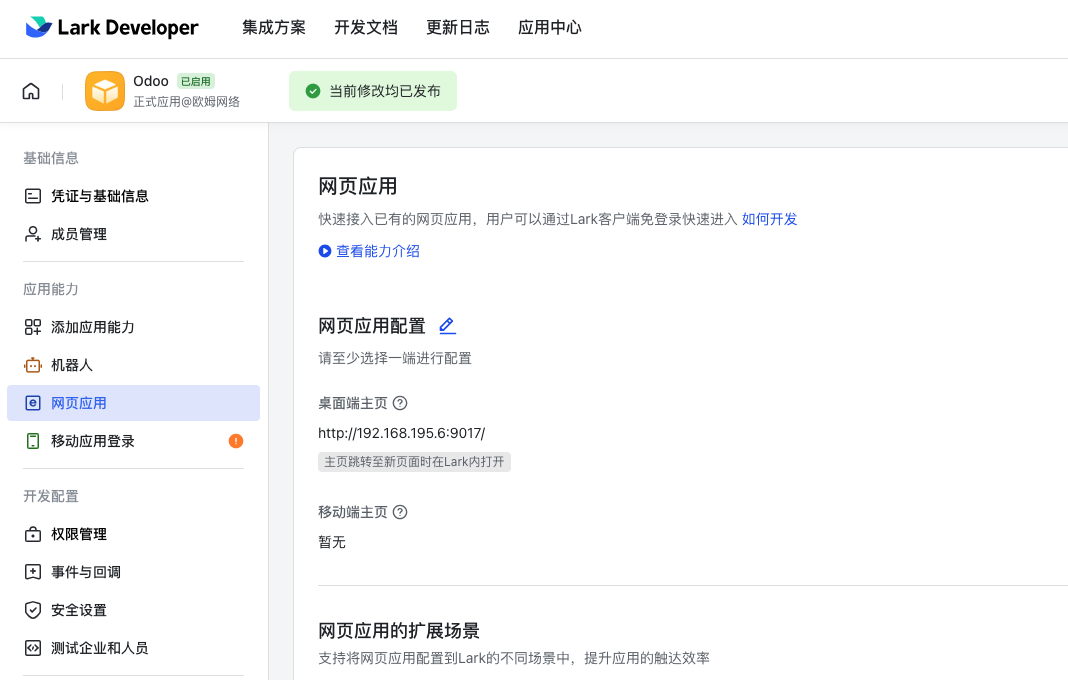
Task: Follow the 如何开发 link
Action: (x=770, y=219)
